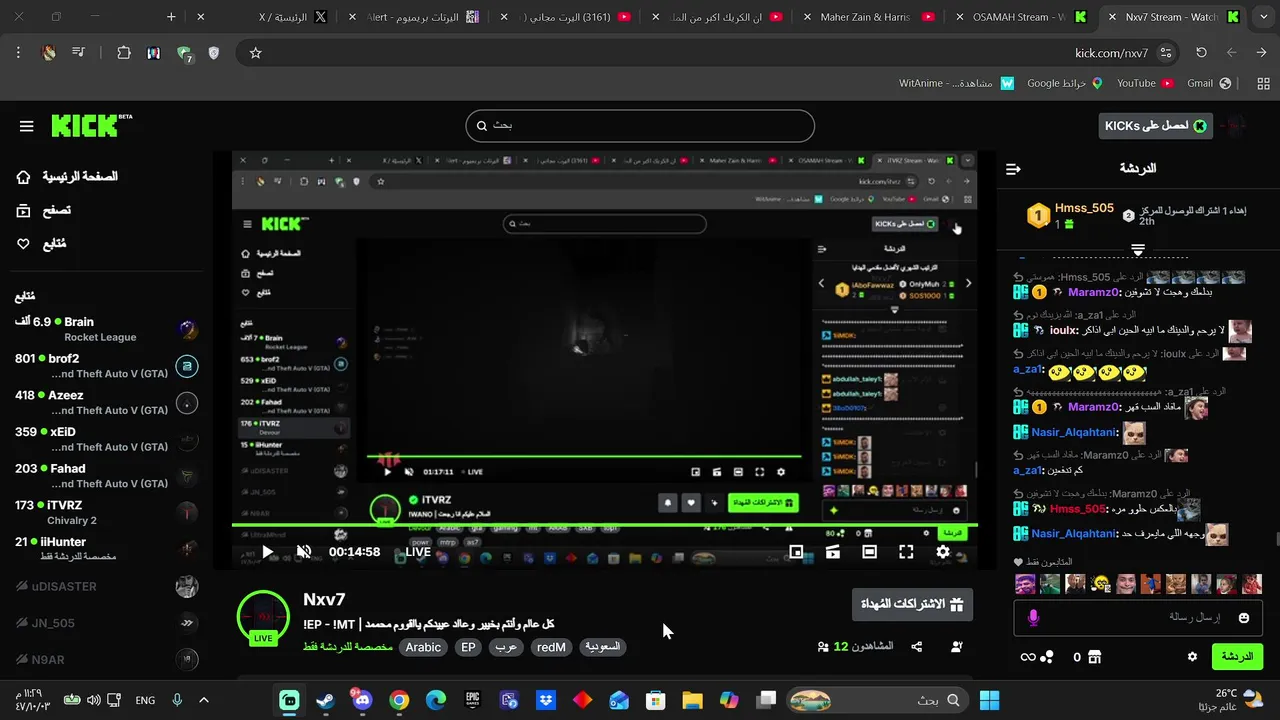Click the purple microphone chat icon

[1033, 618]
